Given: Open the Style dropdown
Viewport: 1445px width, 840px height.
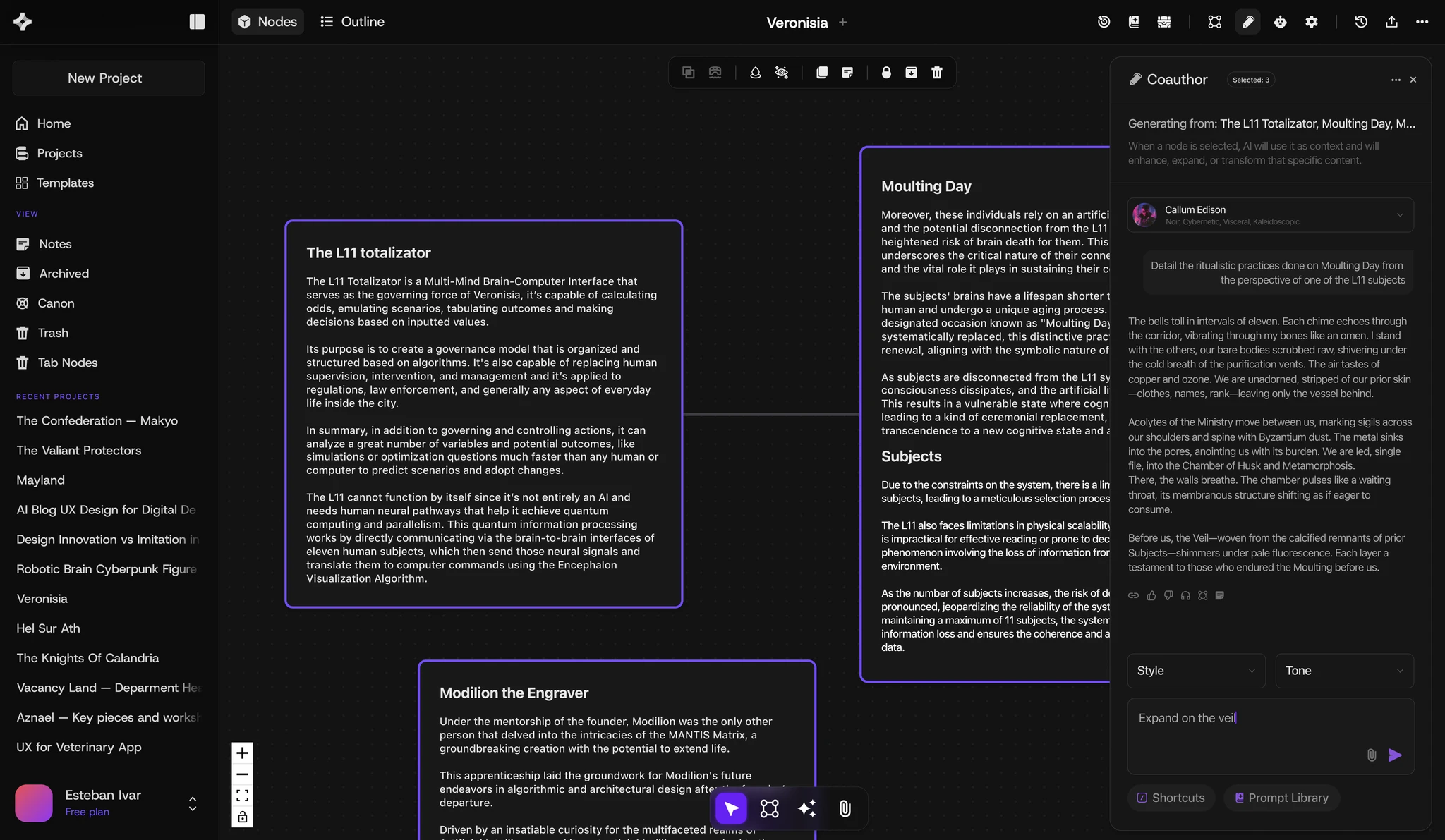Looking at the screenshot, I should click(1196, 671).
